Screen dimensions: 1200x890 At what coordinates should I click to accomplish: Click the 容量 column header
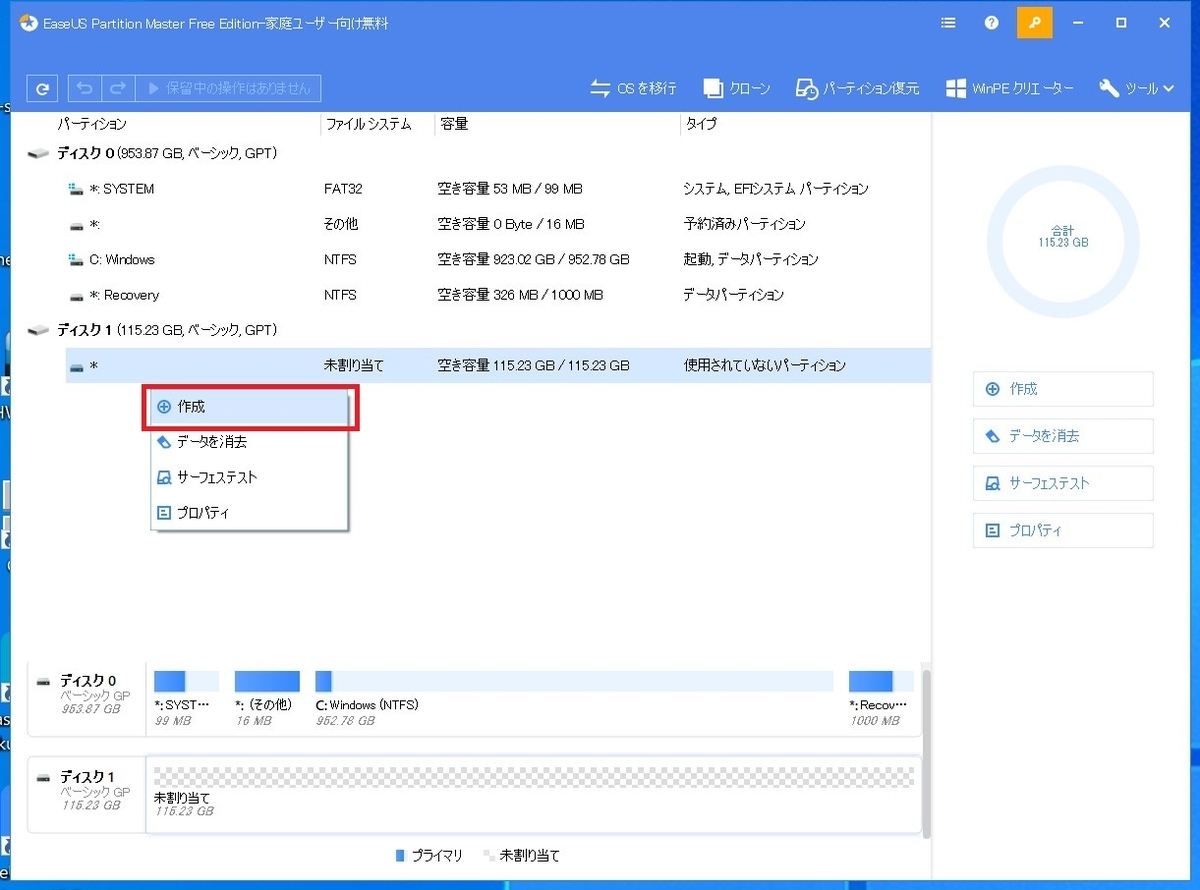tap(453, 124)
